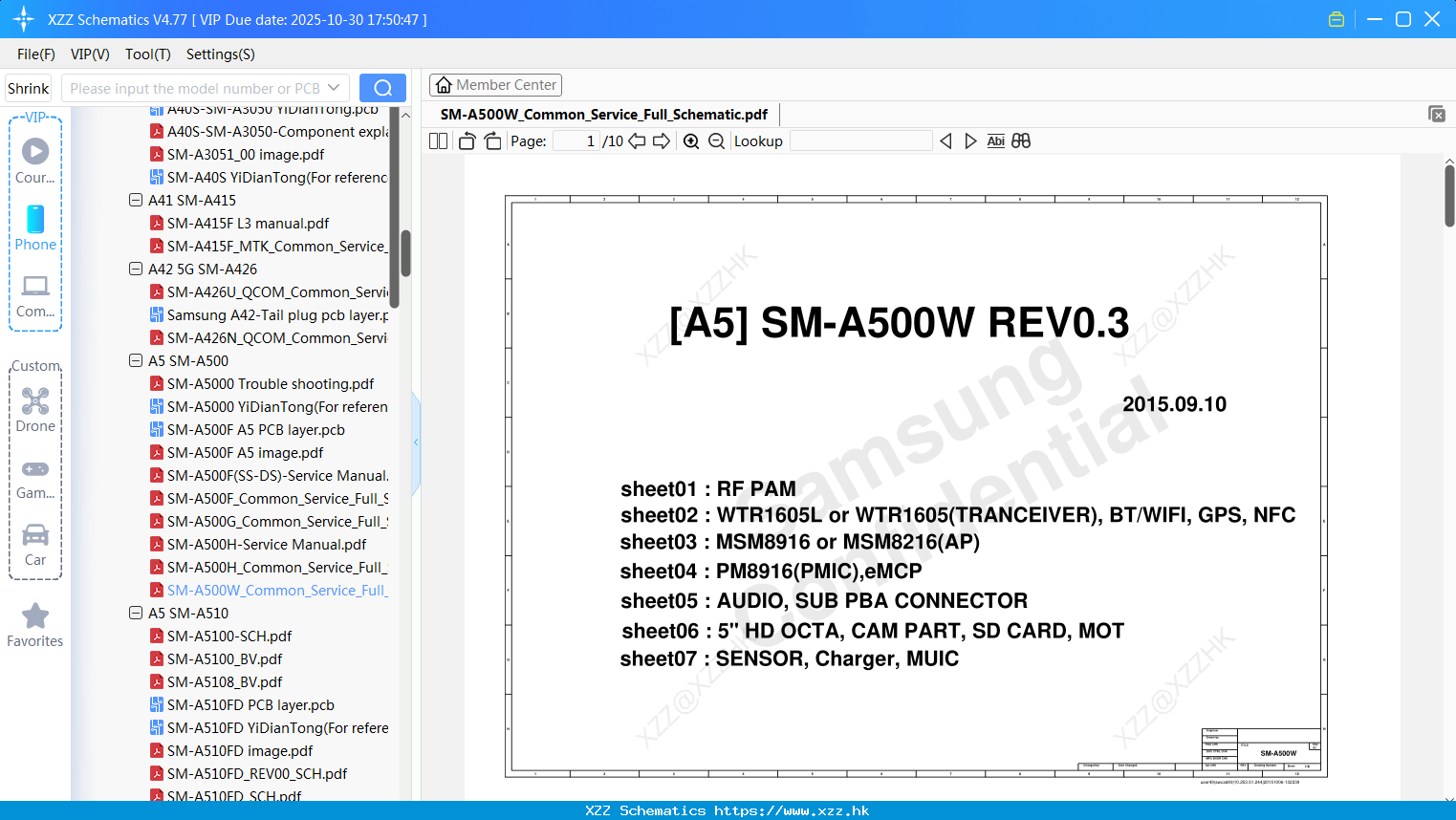Collapse A5 SM-A510 tree node
The height and width of the screenshot is (820, 1456).
(x=136, y=613)
